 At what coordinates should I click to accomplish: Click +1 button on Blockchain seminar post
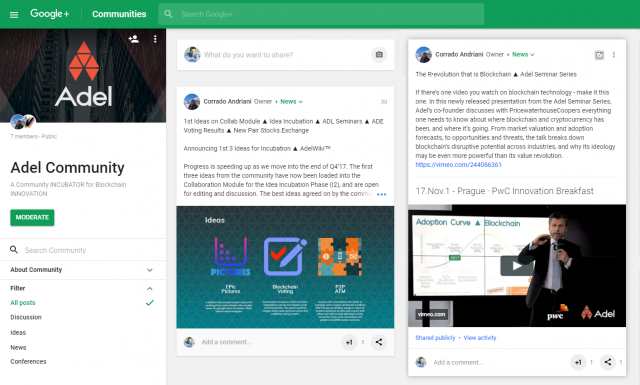pyautogui.click(x=578, y=362)
